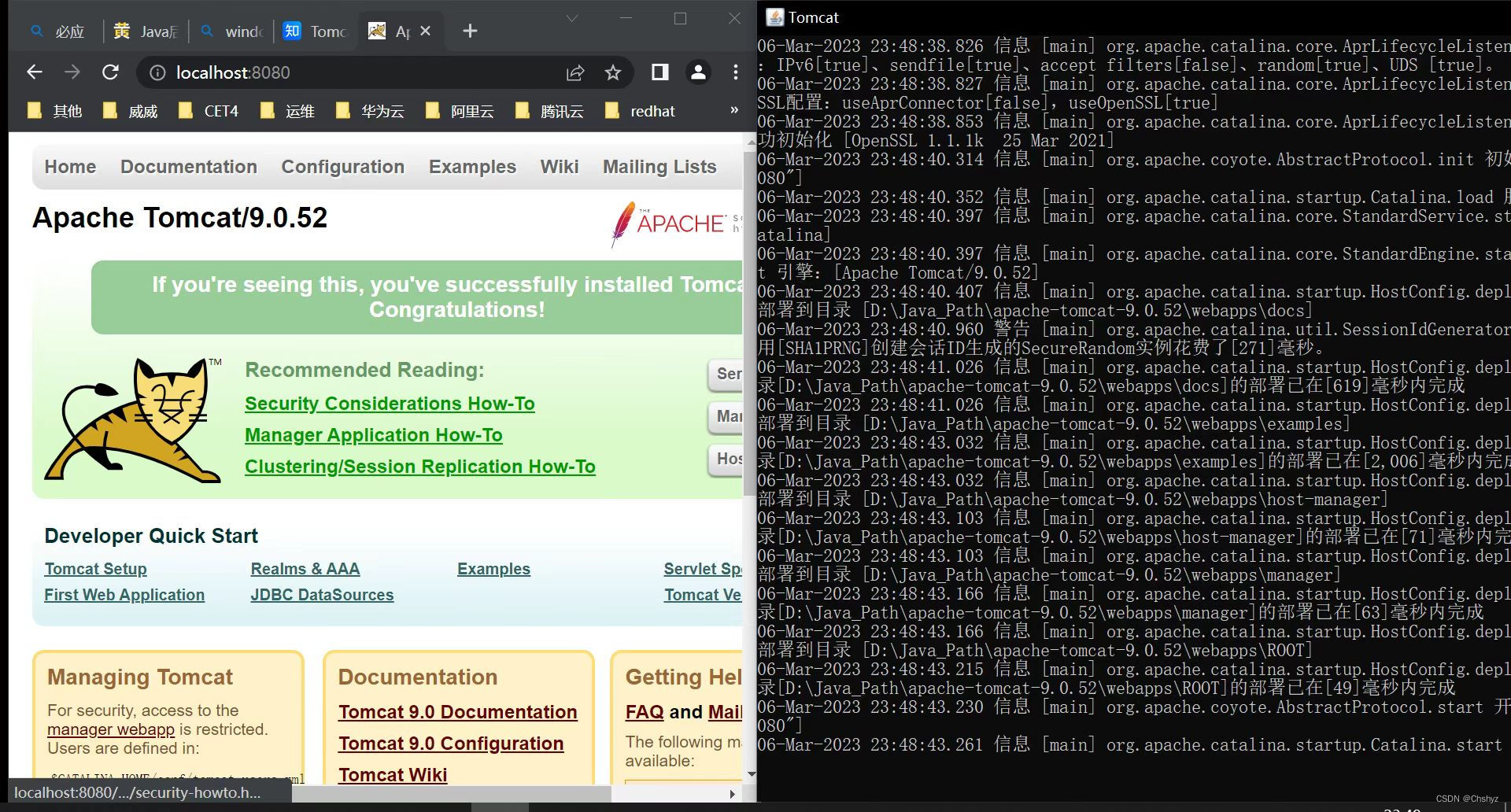This screenshot has width=1511, height=812.
Task: View site information icon in address bar
Action: click(x=158, y=73)
